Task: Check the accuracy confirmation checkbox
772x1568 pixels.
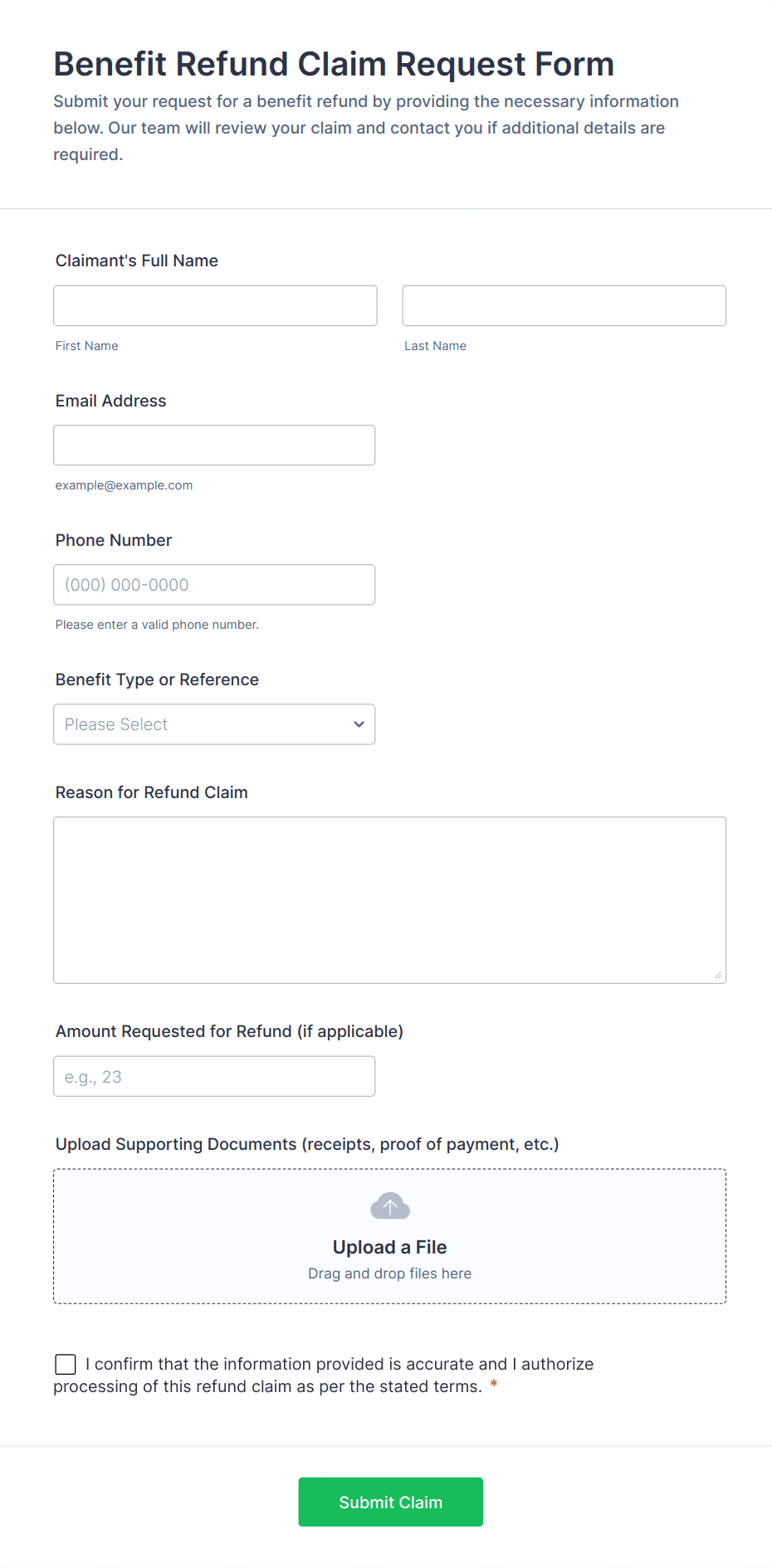Action: [66, 1365]
